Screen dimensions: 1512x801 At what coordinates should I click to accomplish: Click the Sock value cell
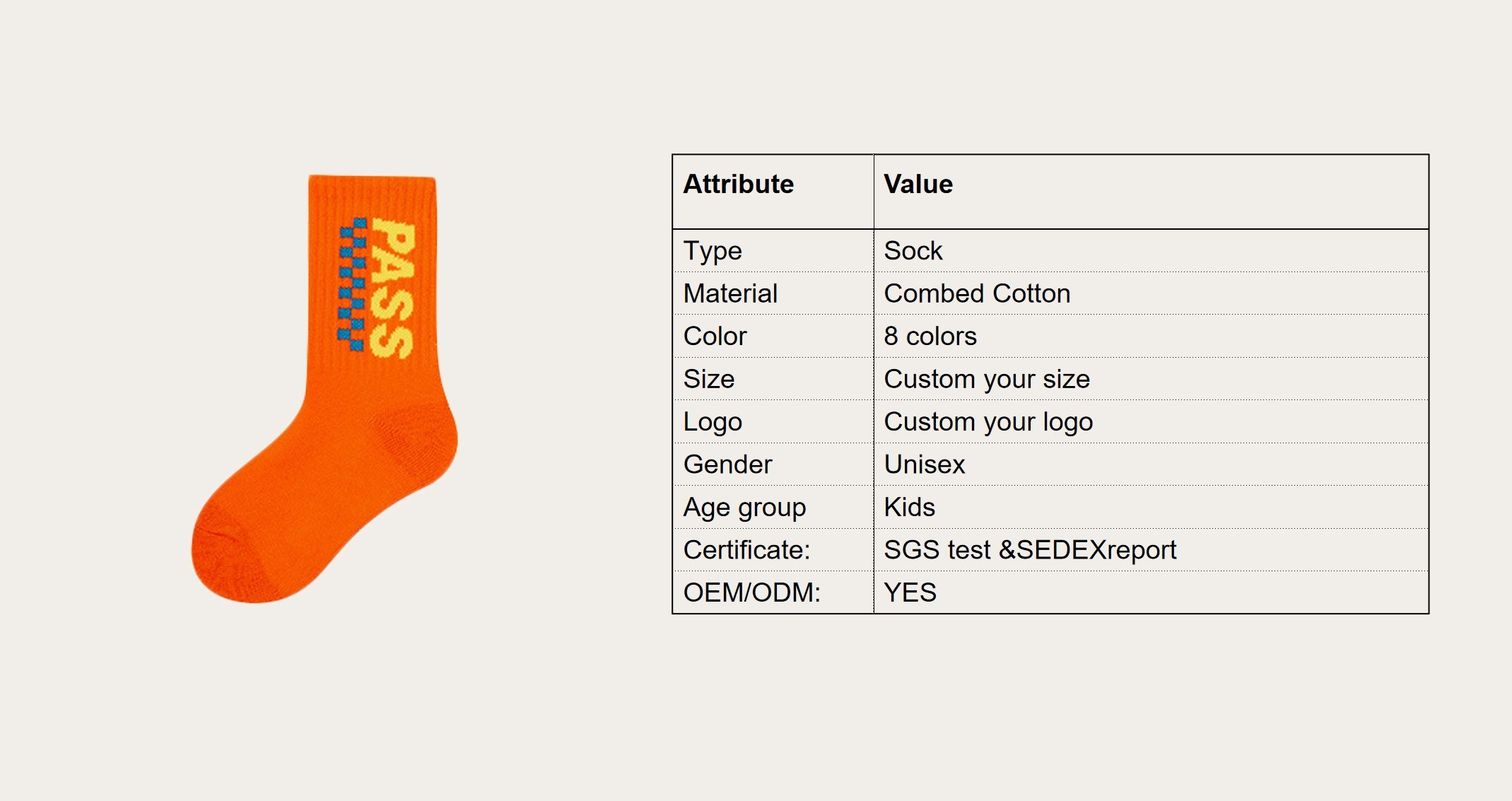[913, 251]
